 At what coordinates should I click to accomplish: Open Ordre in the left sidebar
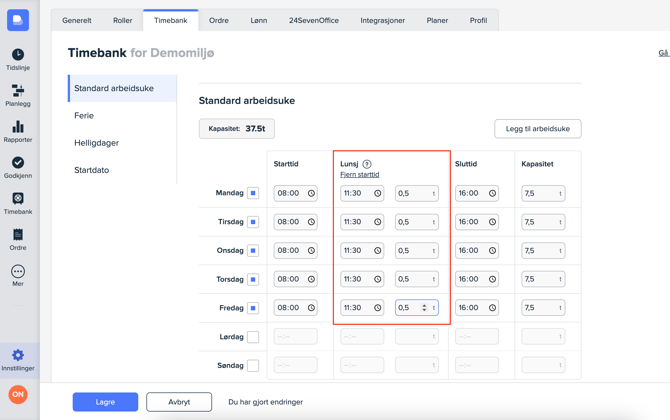pos(18,238)
